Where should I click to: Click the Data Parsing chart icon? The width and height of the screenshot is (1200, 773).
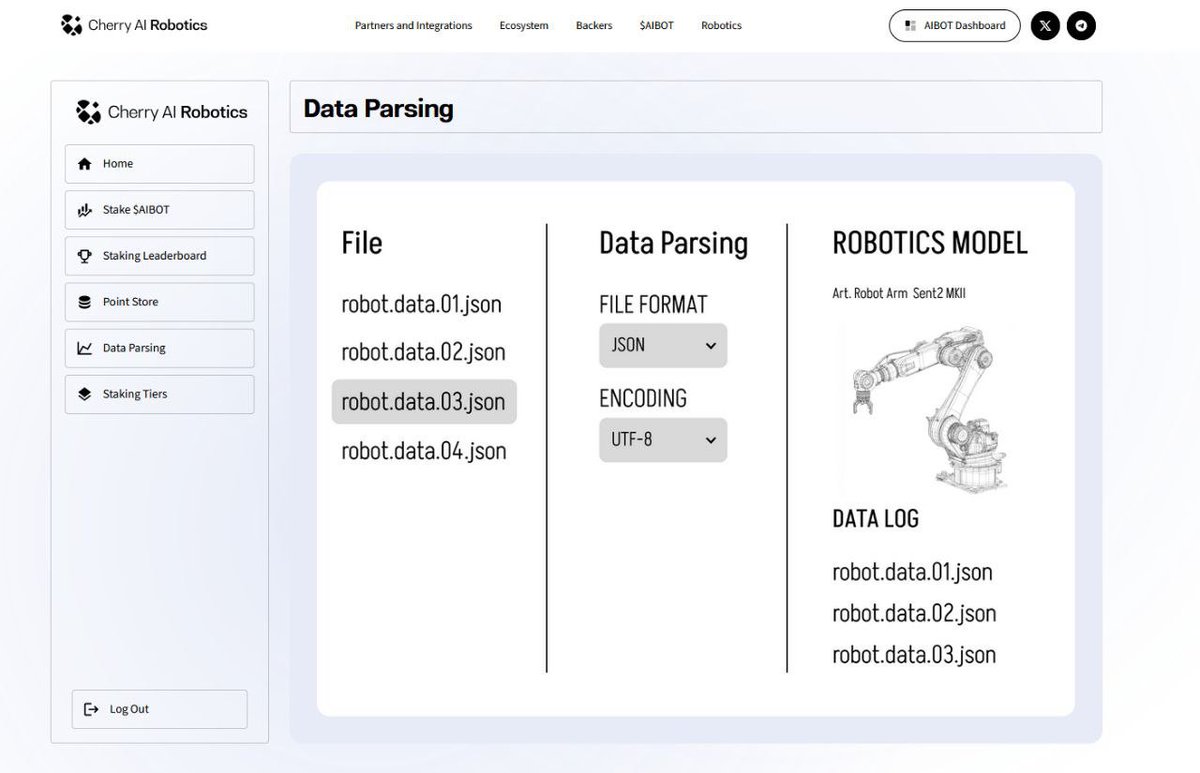(85, 347)
